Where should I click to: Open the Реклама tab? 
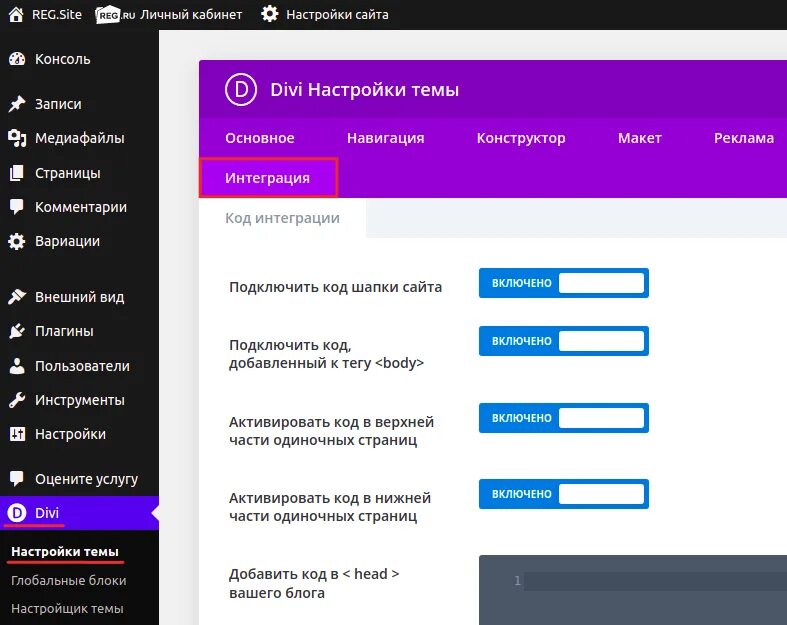click(743, 138)
